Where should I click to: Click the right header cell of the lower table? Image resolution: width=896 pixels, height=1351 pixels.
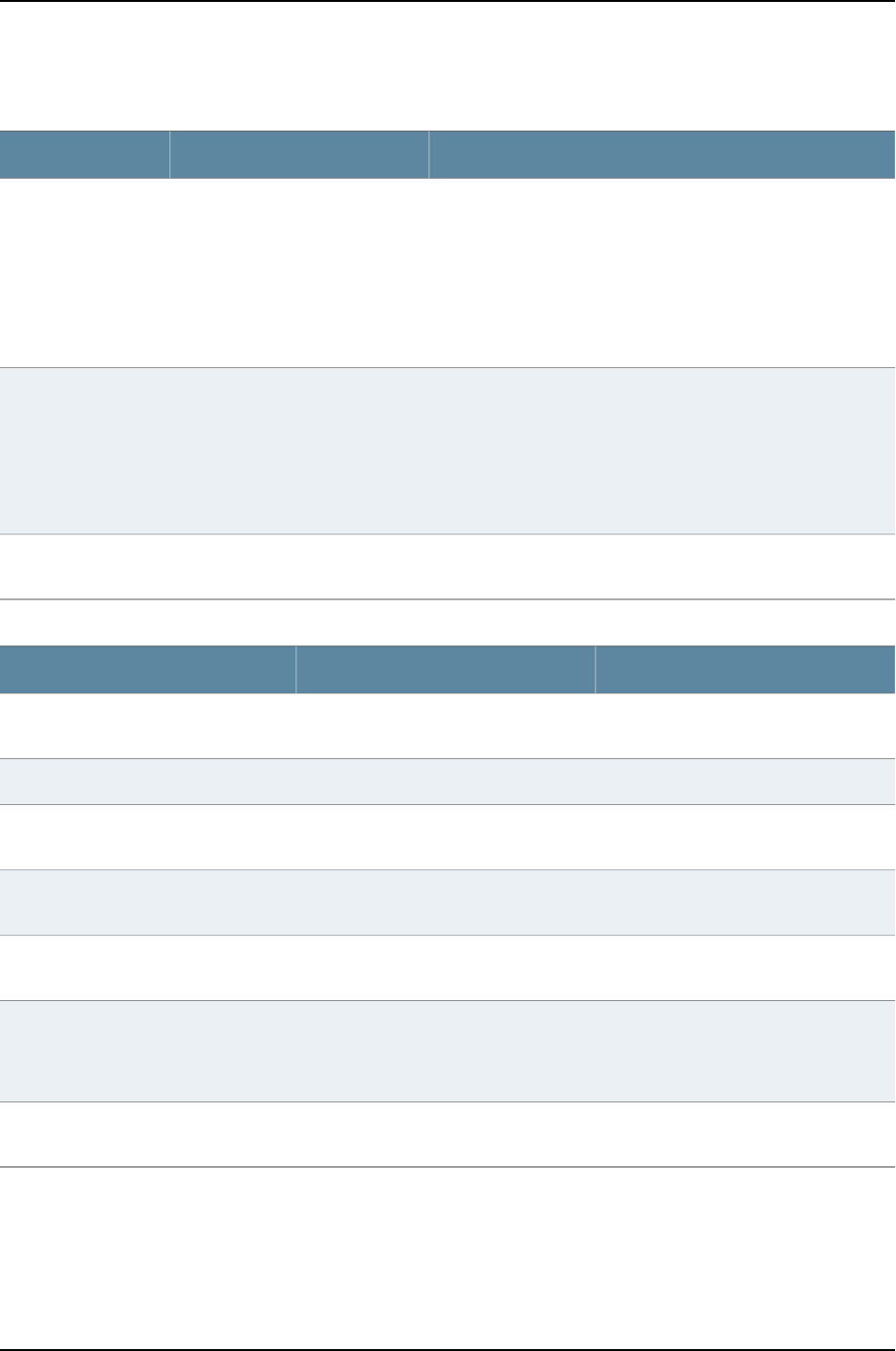[745, 669]
